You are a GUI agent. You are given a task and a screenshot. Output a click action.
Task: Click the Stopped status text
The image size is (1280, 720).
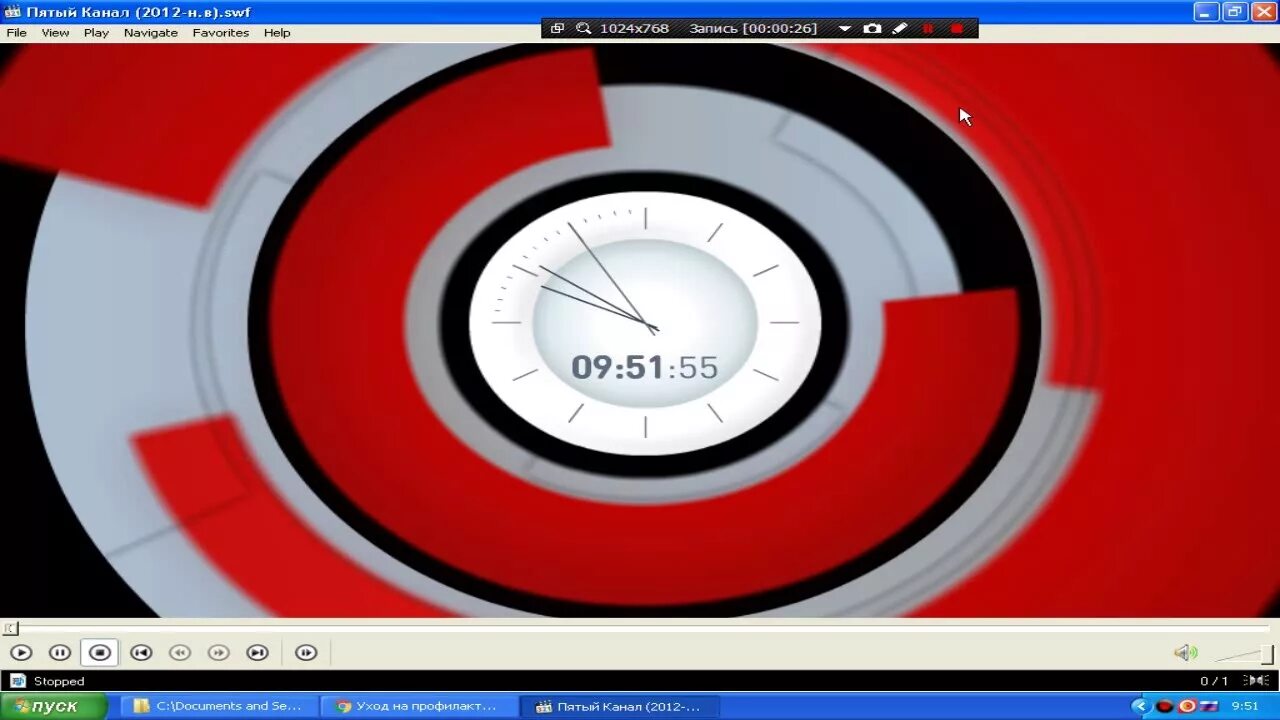59,681
